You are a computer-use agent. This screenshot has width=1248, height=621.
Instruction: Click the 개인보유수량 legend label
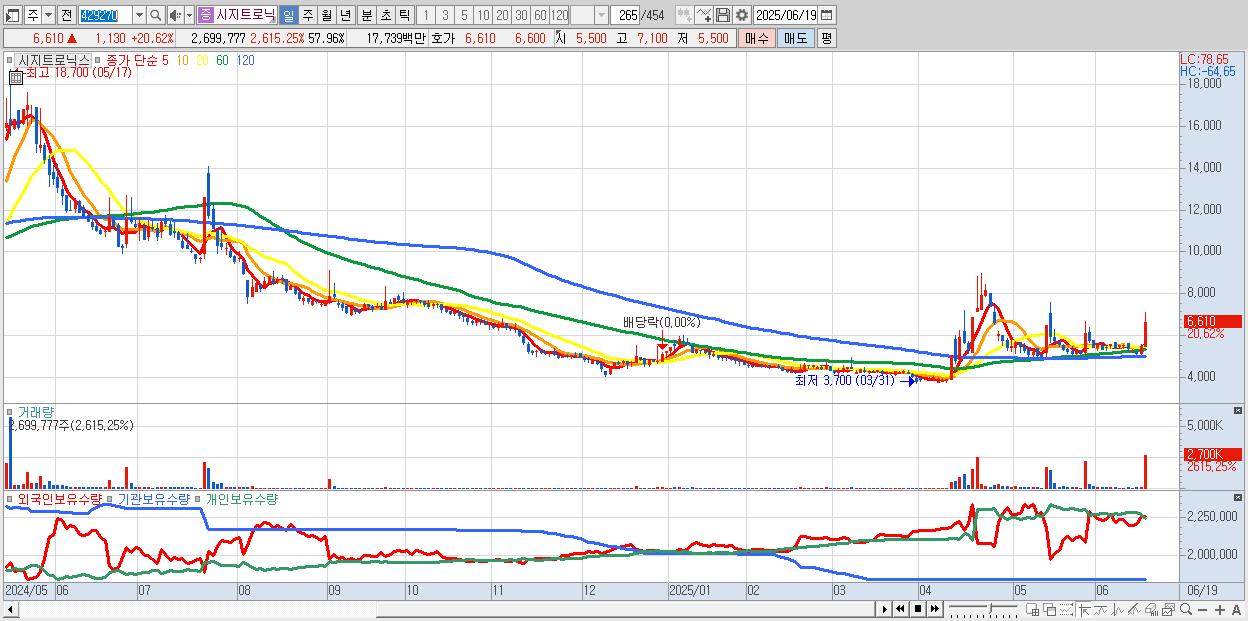[241, 498]
